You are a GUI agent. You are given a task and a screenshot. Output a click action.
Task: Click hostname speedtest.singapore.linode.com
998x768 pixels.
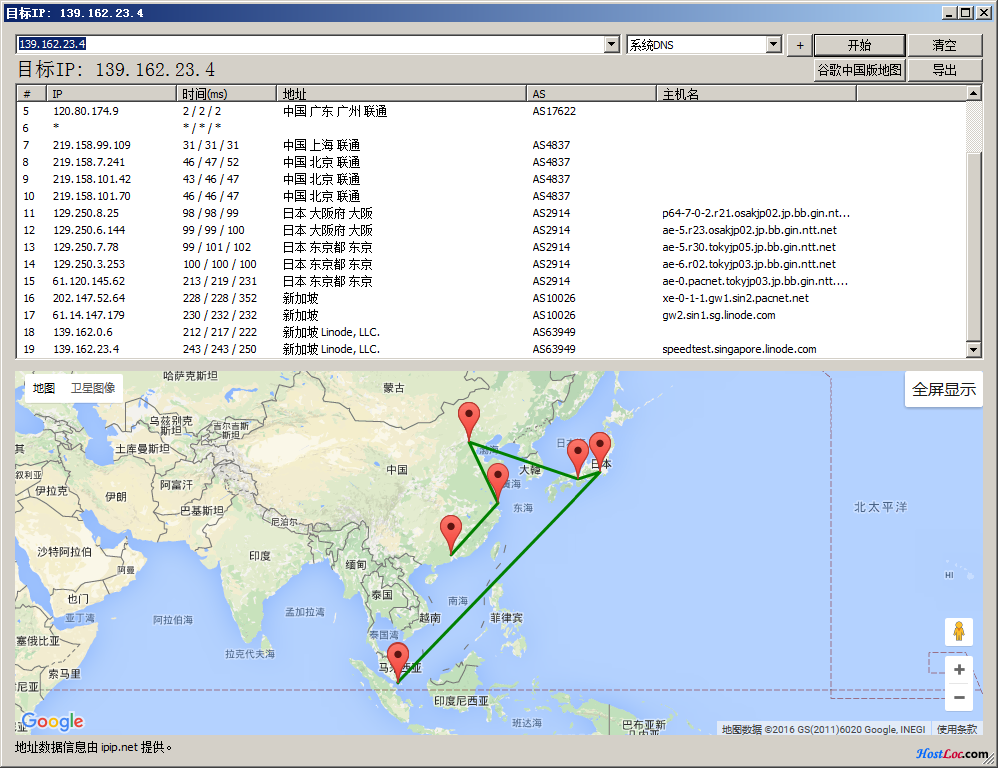[739, 349]
